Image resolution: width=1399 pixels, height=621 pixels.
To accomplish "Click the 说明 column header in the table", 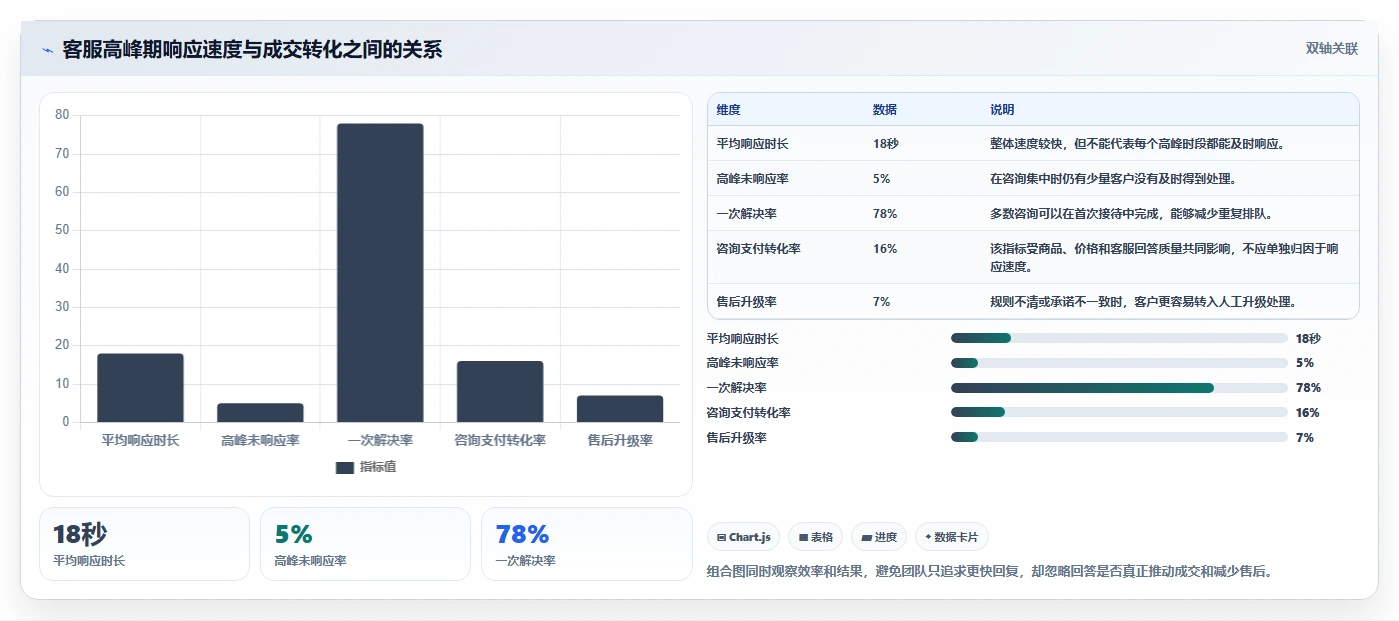I will click(x=1002, y=109).
